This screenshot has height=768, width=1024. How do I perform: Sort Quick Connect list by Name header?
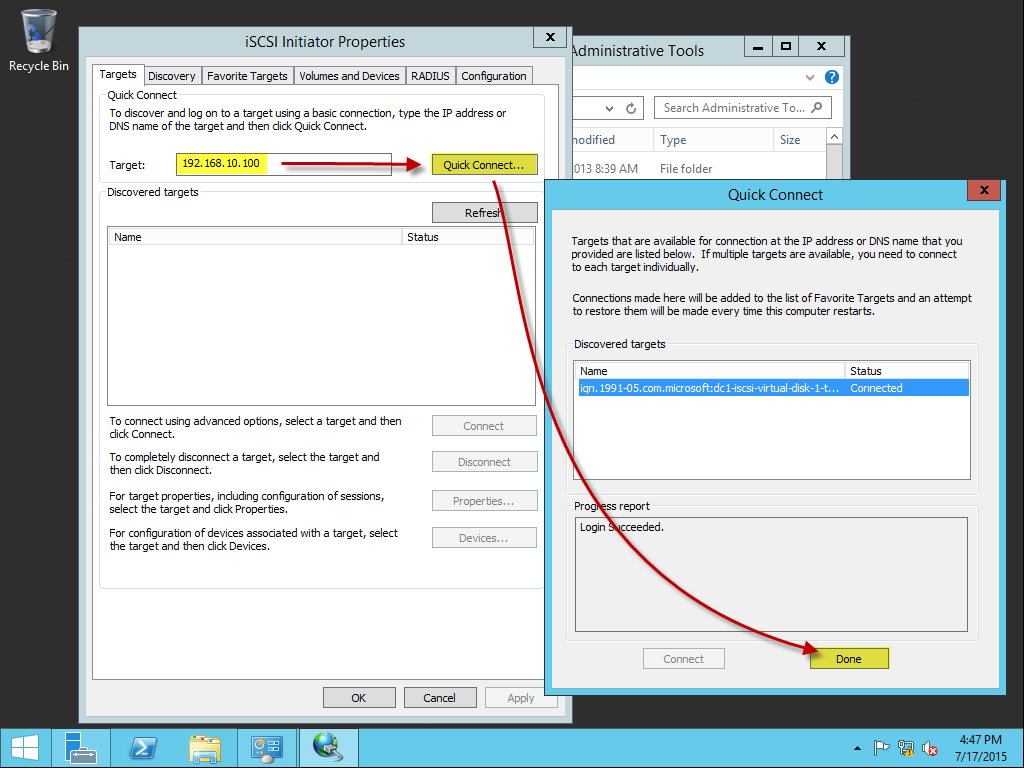tap(709, 370)
